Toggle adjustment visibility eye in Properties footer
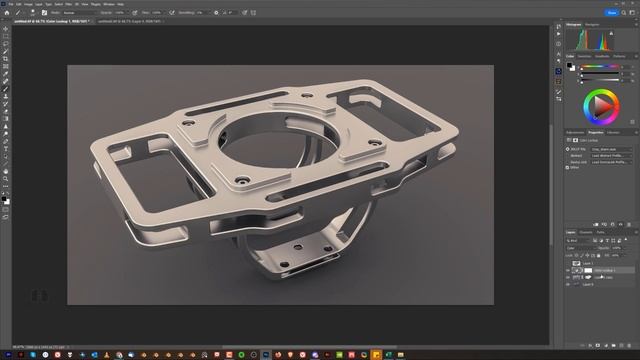 coord(621,224)
